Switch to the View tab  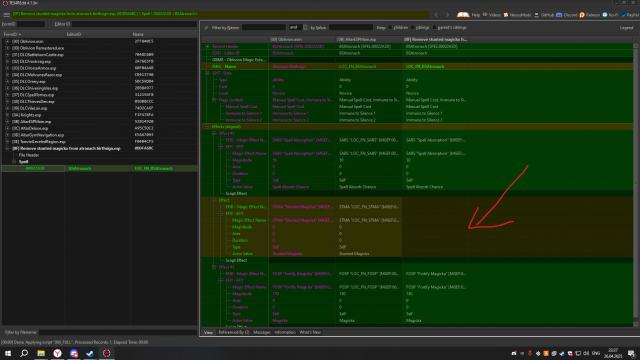click(208, 332)
